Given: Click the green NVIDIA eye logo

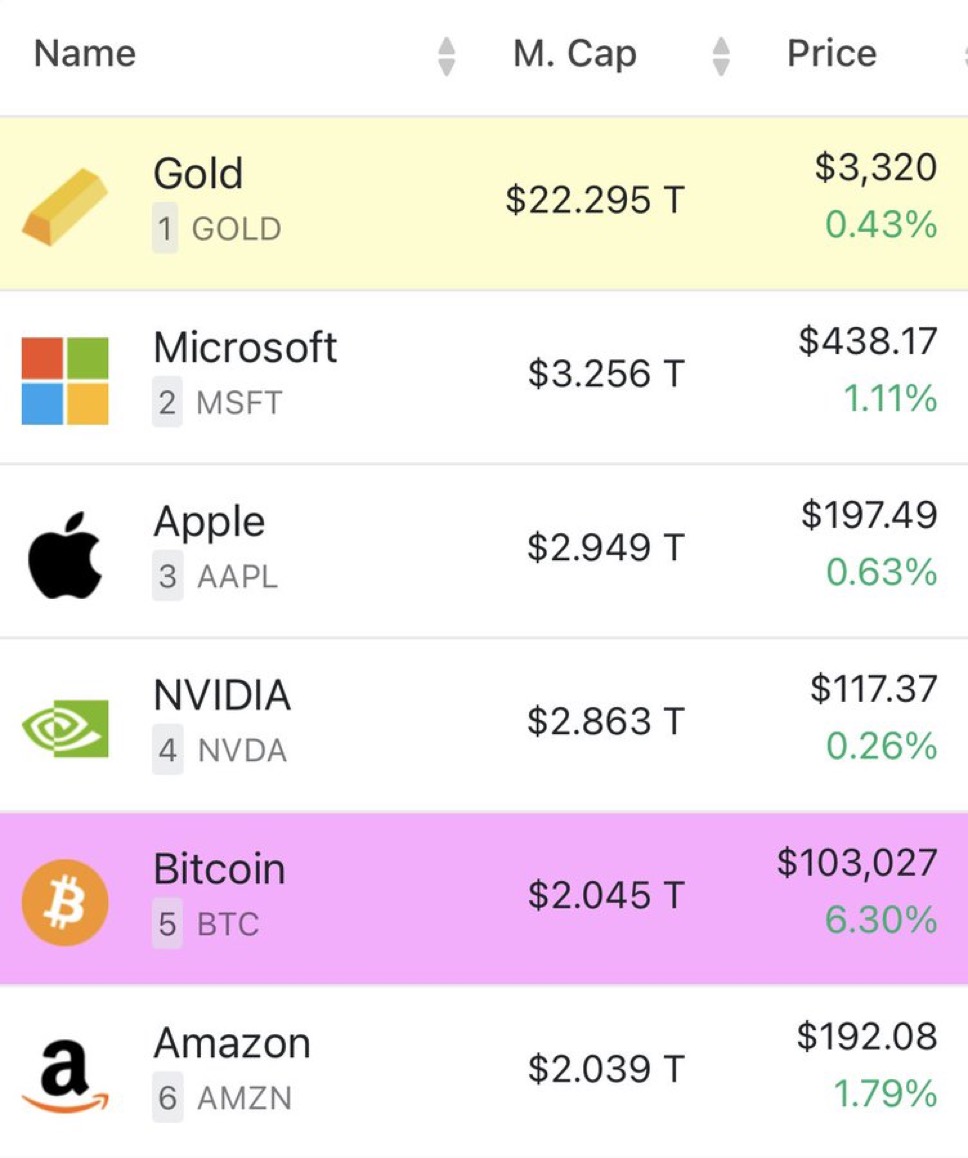Looking at the screenshot, I should 65,728.
